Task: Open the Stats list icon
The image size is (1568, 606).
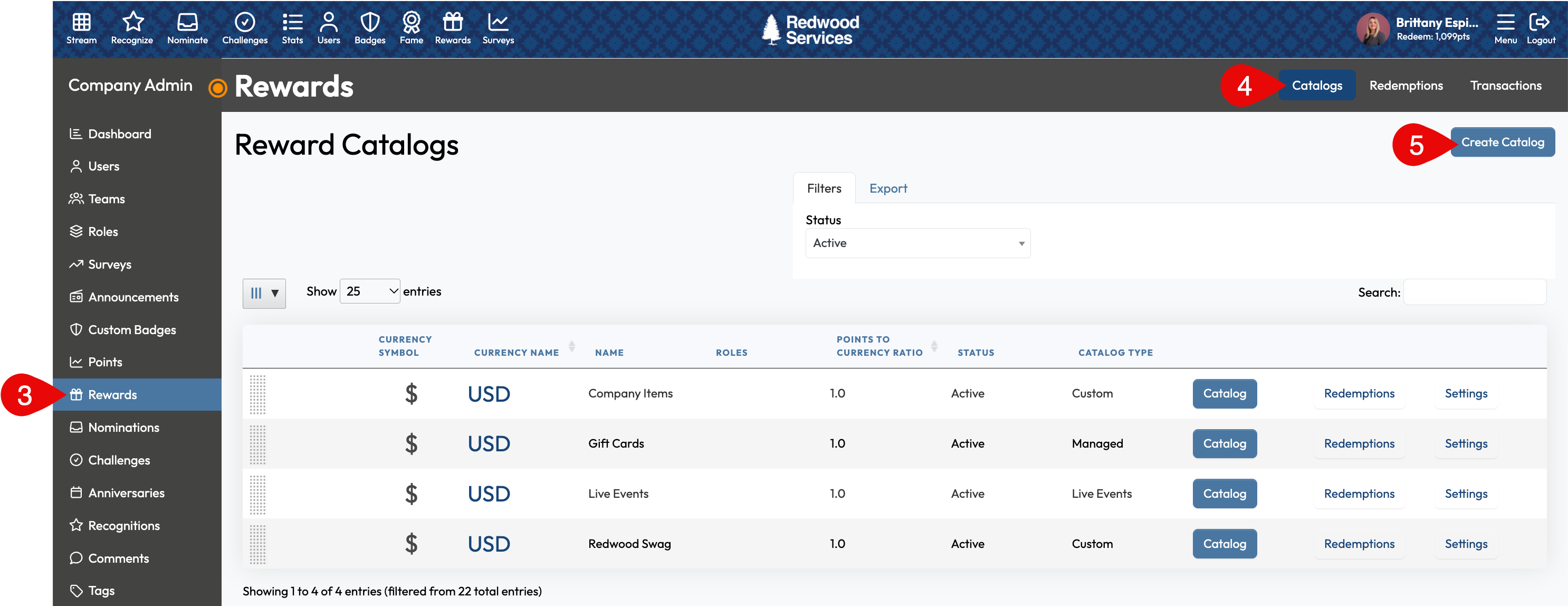Action: pyautogui.click(x=292, y=29)
